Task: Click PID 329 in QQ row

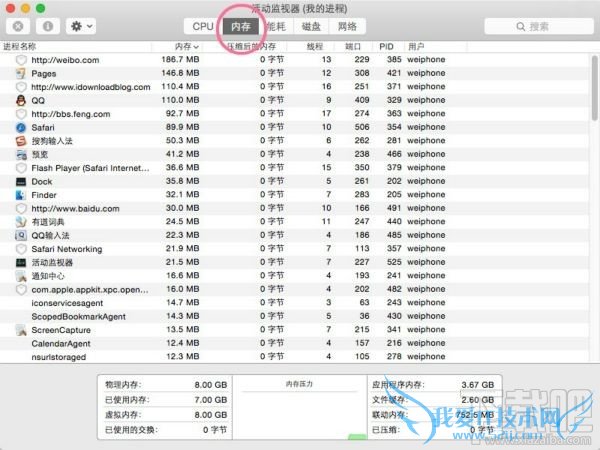Action: (394, 100)
